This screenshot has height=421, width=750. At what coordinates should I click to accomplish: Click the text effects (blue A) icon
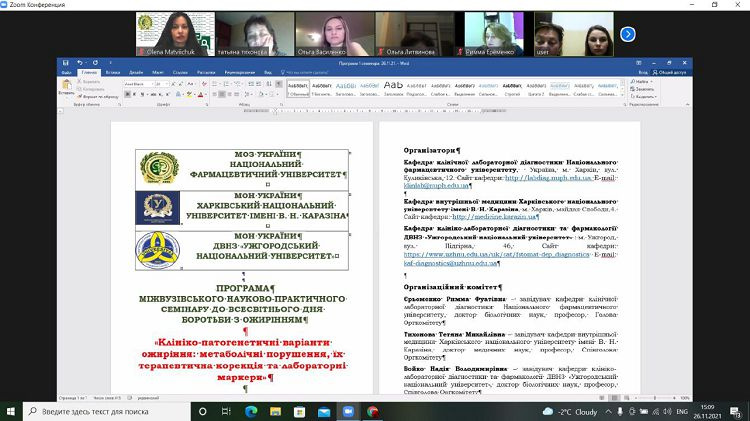tap(178, 94)
